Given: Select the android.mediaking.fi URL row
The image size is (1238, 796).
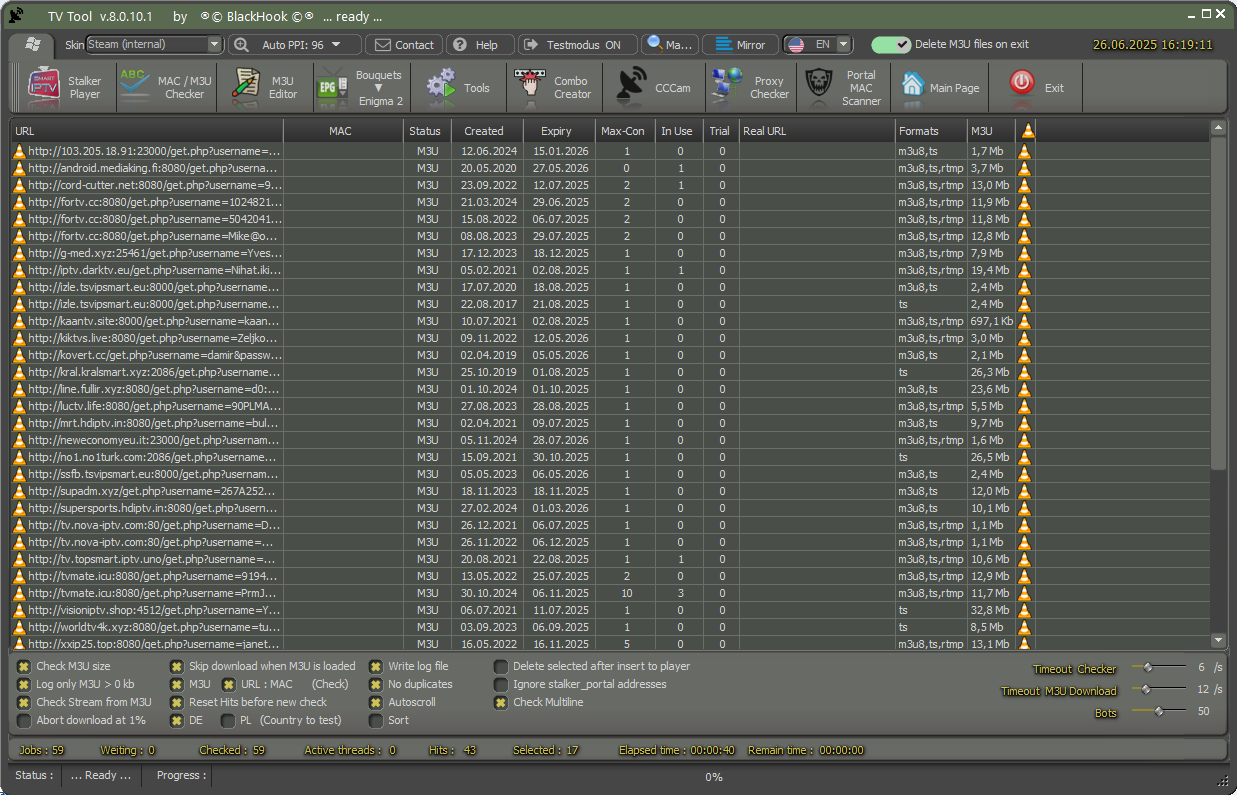Looking at the screenshot, I should click(147, 168).
